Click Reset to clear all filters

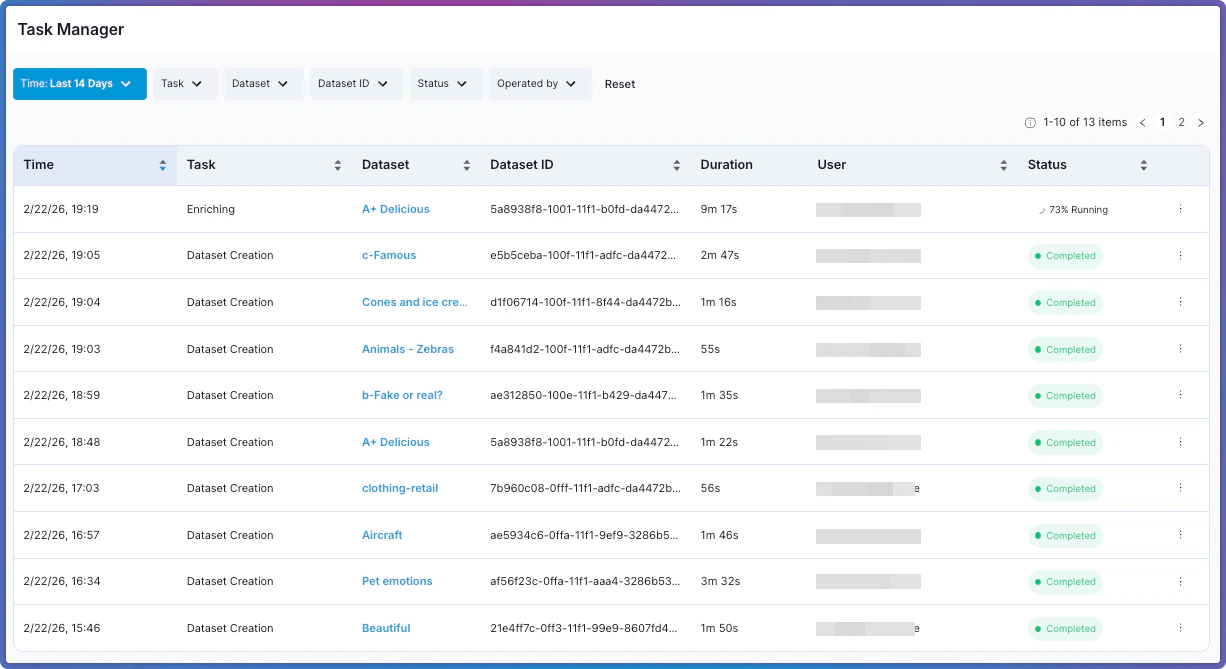click(620, 84)
